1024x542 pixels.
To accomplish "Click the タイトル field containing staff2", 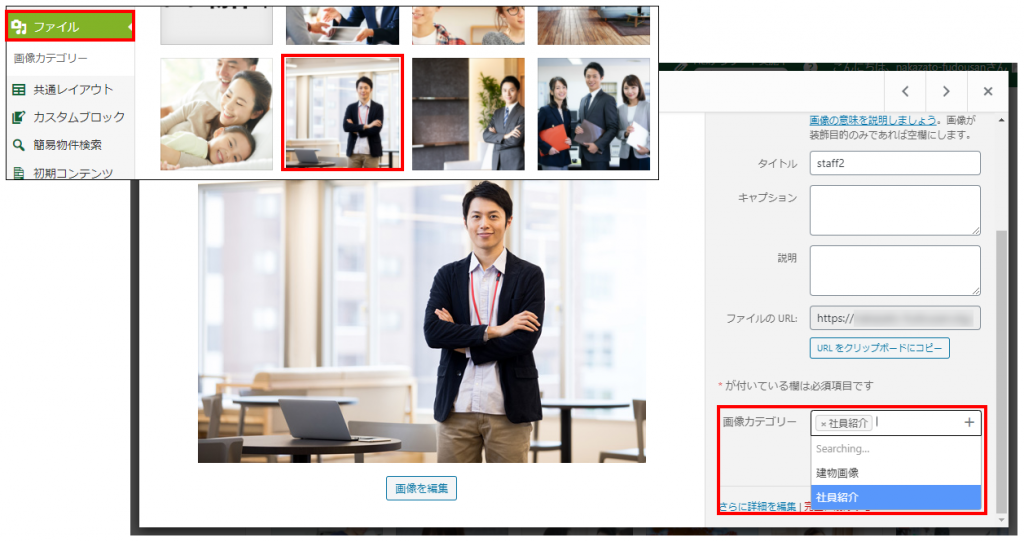I will click(894, 163).
